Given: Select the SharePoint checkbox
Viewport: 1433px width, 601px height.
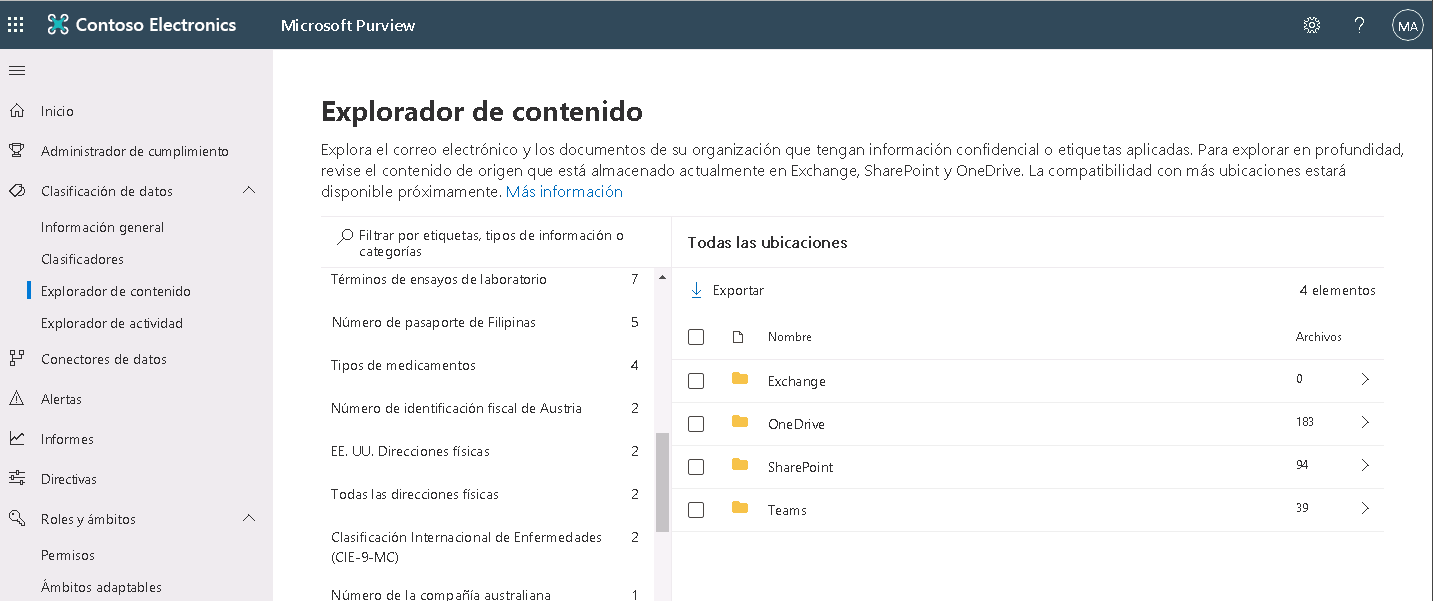Looking at the screenshot, I should [x=696, y=466].
